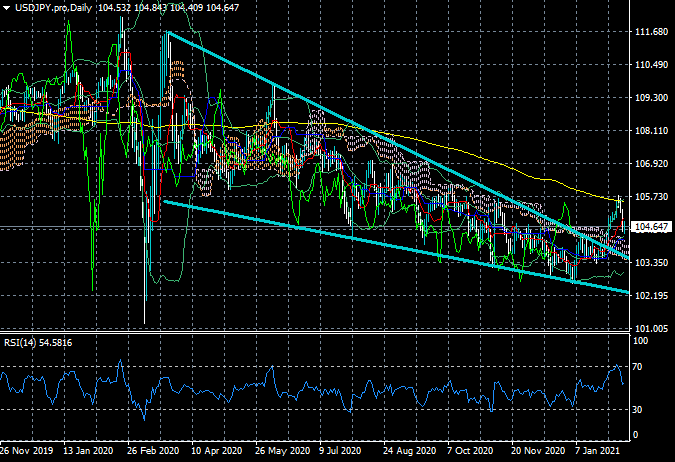Click the RSI 100 scale label
Viewport: 675px width, 462px height.
tap(641, 341)
